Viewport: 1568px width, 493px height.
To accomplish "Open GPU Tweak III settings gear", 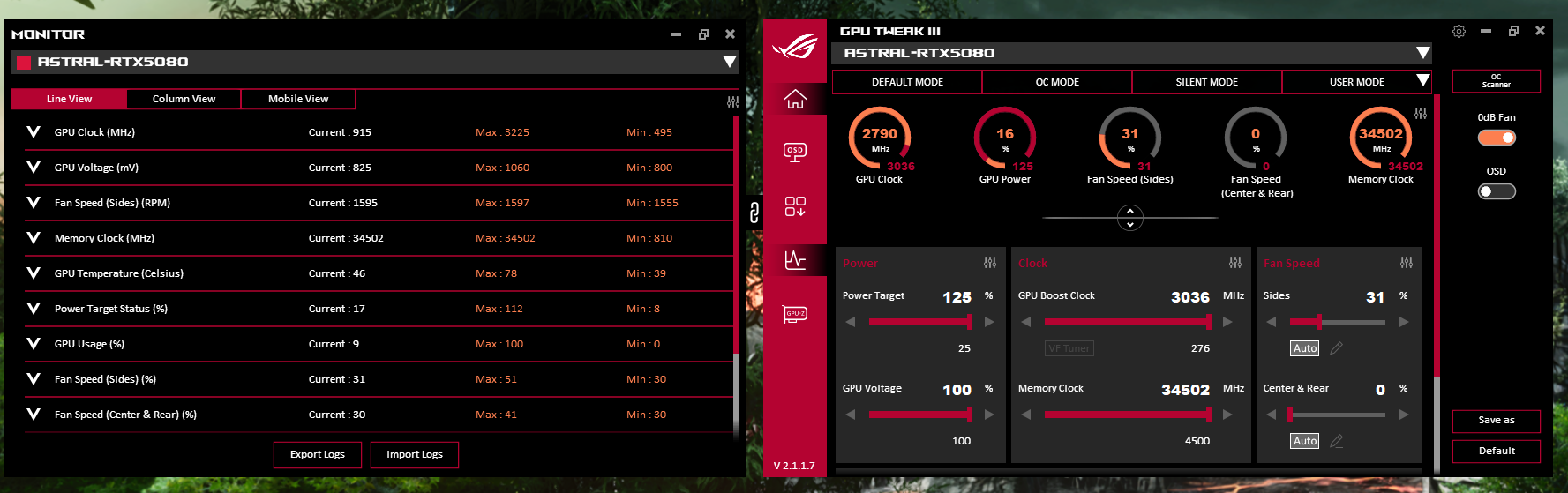I will (x=1459, y=31).
